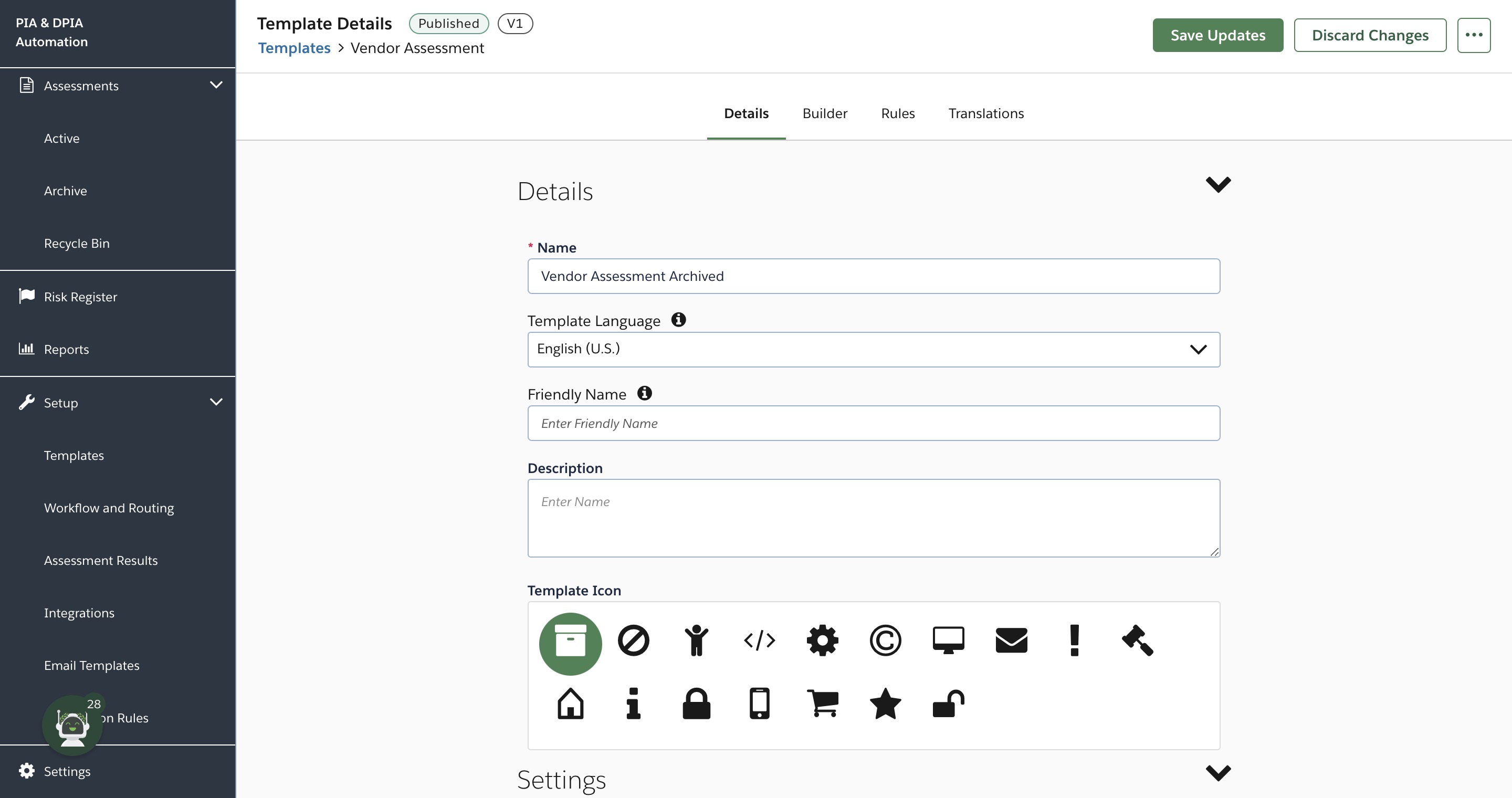Choose the unlocked padlock template icon
Viewport: 1512px width, 798px height.
point(948,703)
